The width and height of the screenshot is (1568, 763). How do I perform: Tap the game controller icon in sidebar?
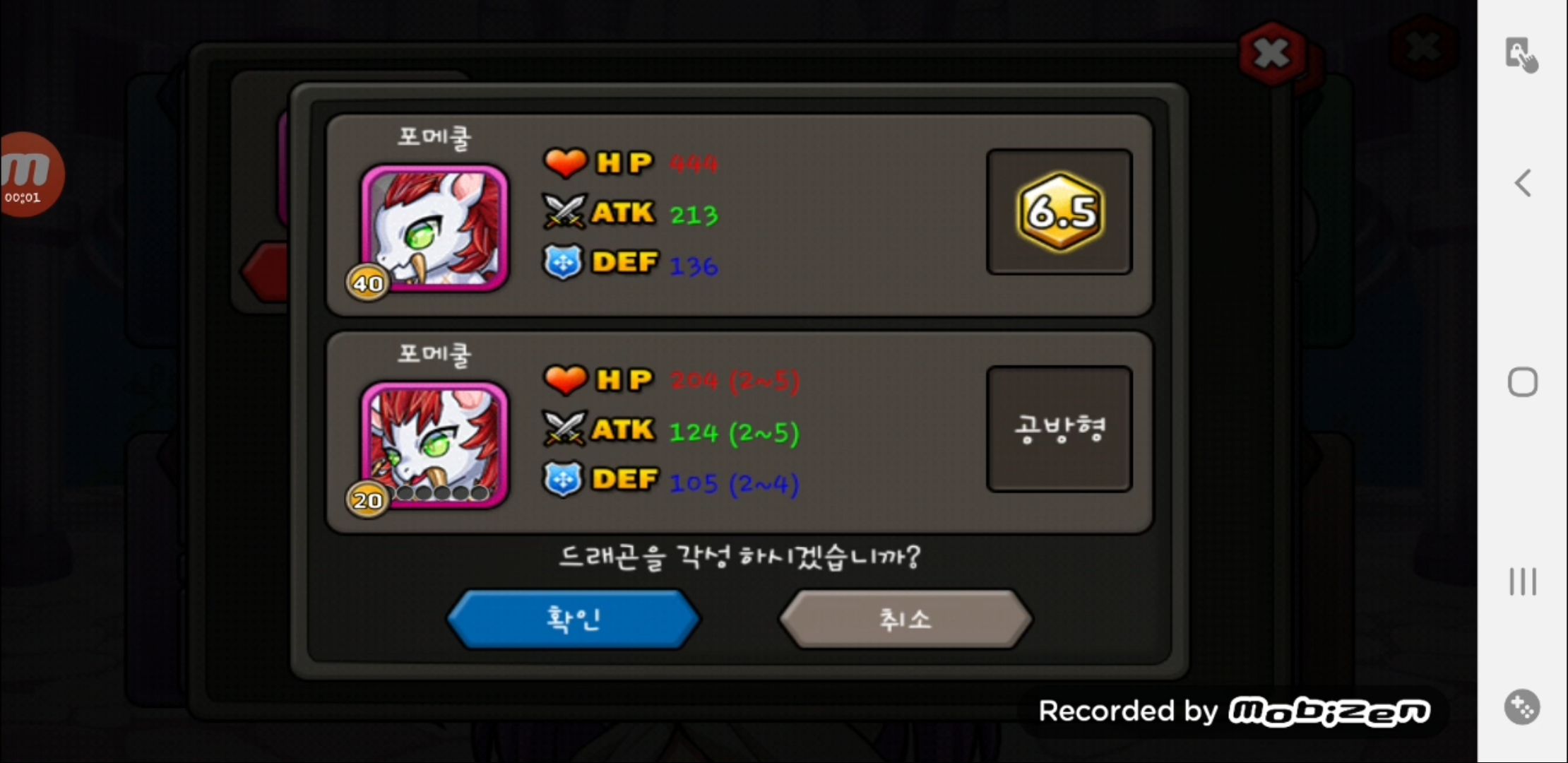[1522, 707]
